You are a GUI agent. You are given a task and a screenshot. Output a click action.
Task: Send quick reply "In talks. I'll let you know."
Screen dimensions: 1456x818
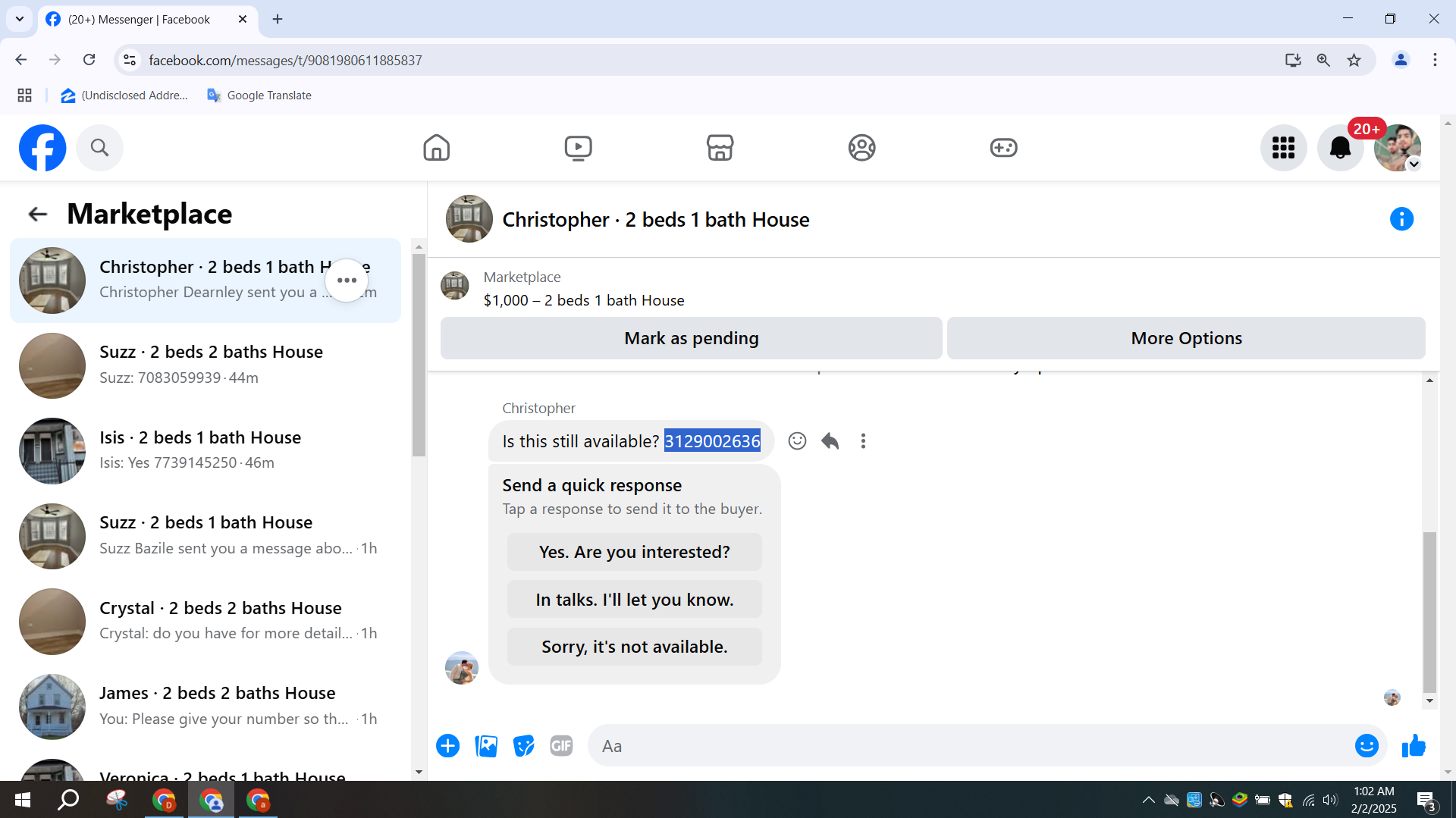(634, 600)
